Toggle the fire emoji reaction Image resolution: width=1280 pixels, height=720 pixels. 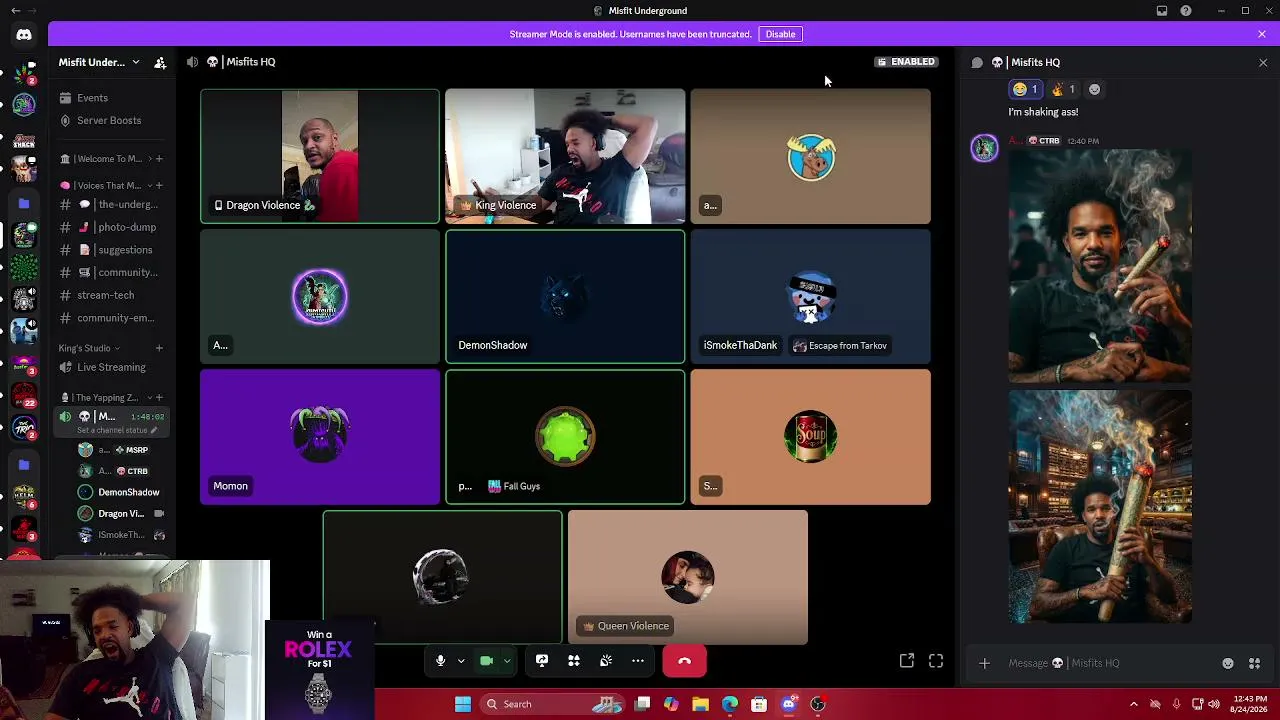click(1063, 89)
